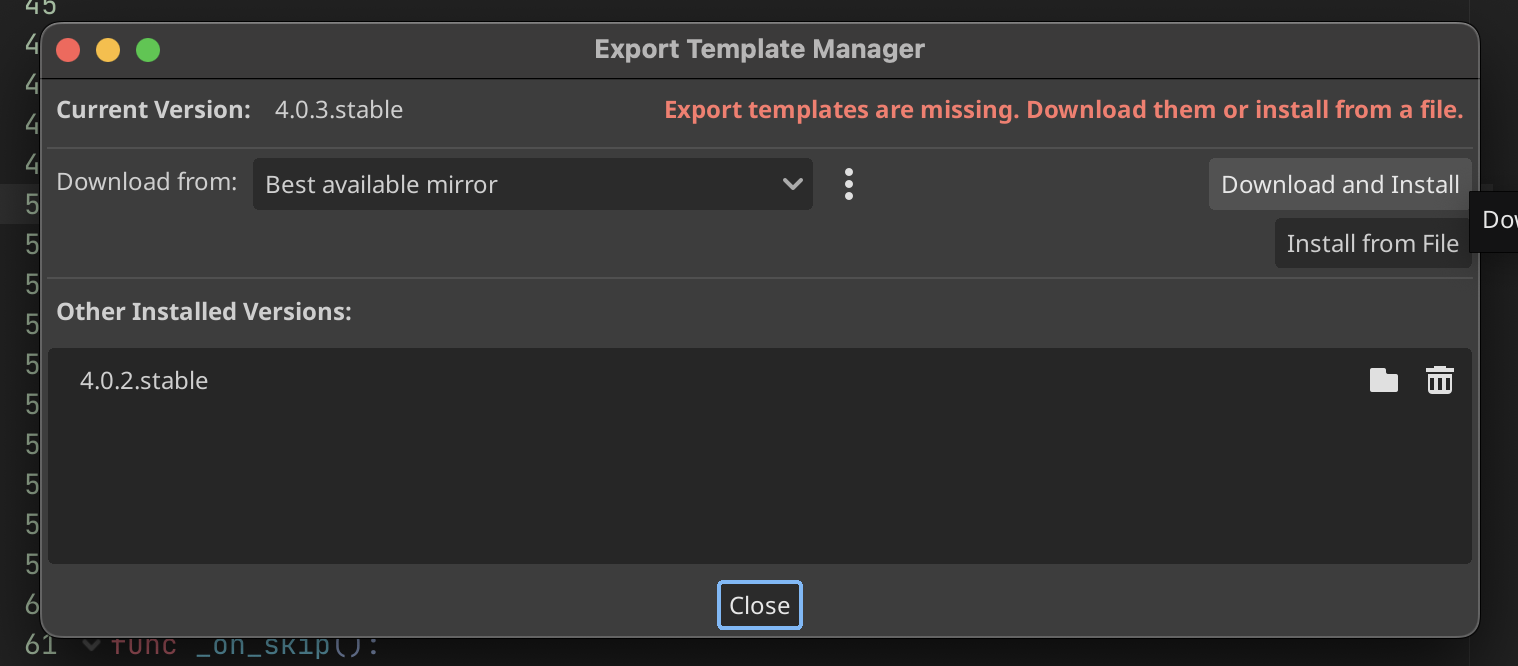
Task: Click the red missing export templates warning
Action: click(x=1064, y=110)
